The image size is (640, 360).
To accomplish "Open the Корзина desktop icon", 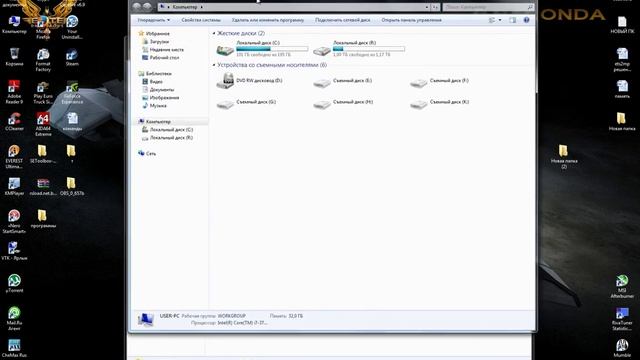I will (14, 57).
